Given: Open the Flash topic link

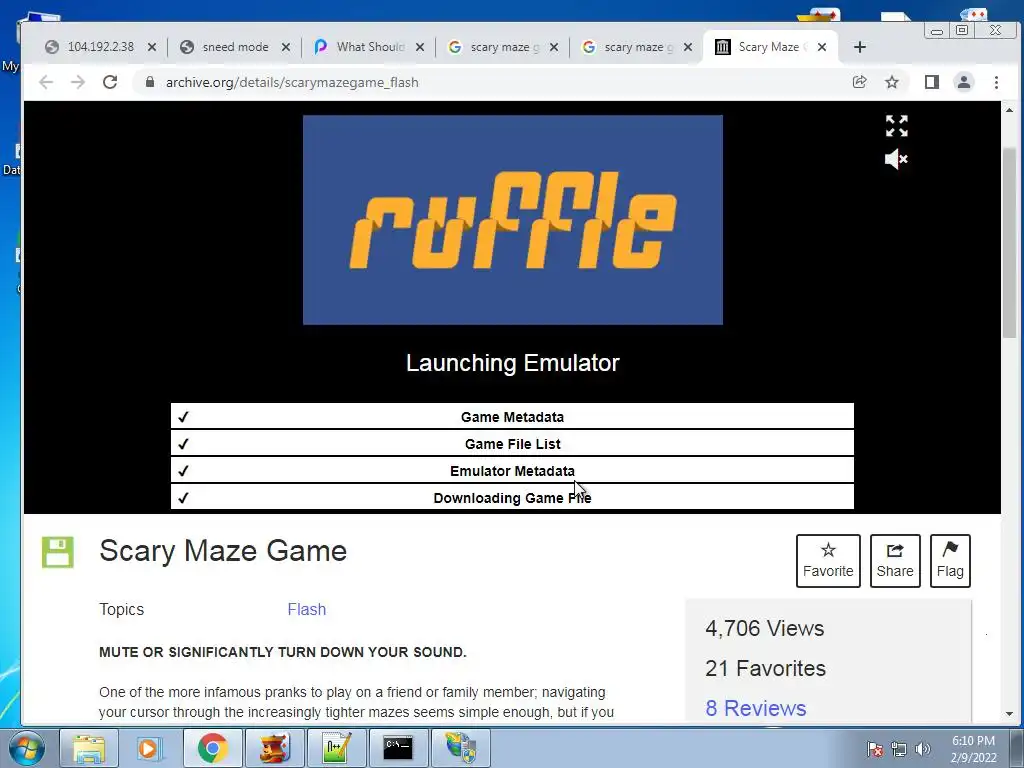Looking at the screenshot, I should click(x=306, y=609).
